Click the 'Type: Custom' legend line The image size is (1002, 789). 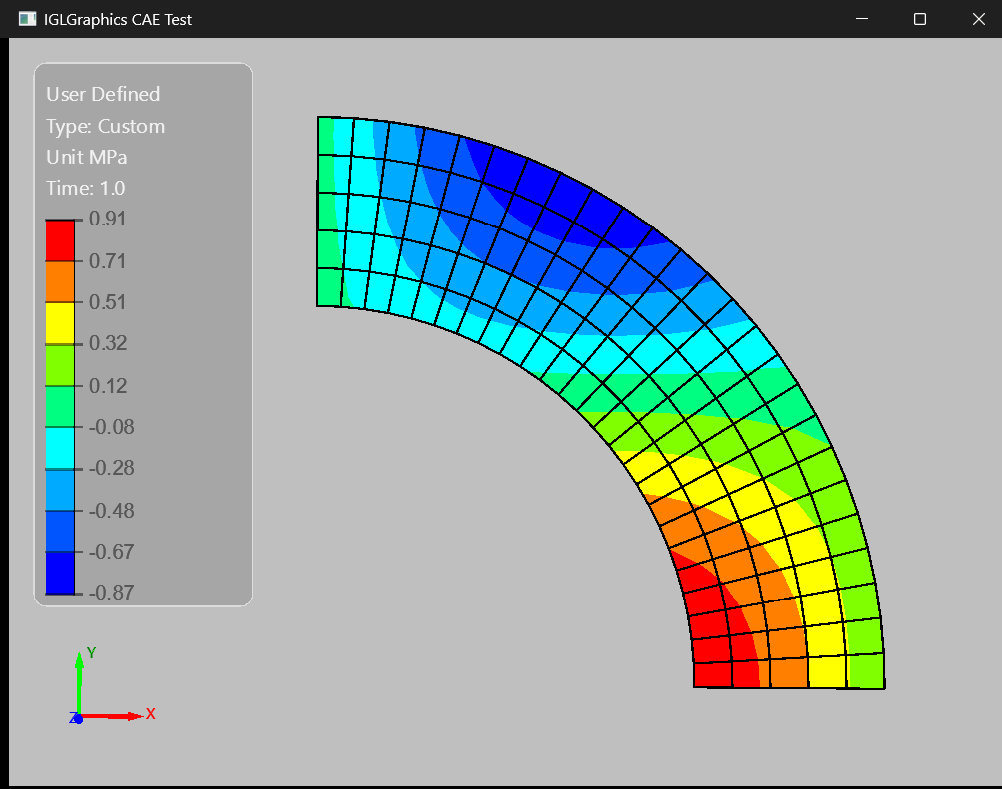point(105,126)
